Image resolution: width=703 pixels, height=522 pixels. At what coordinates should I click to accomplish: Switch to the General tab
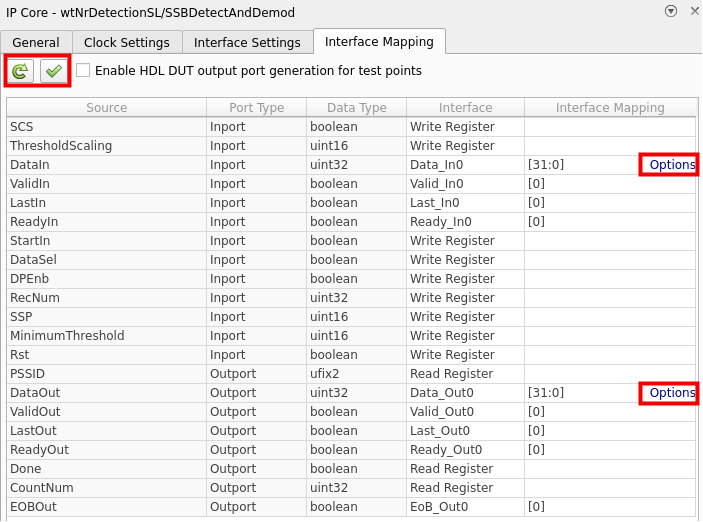tap(36, 43)
